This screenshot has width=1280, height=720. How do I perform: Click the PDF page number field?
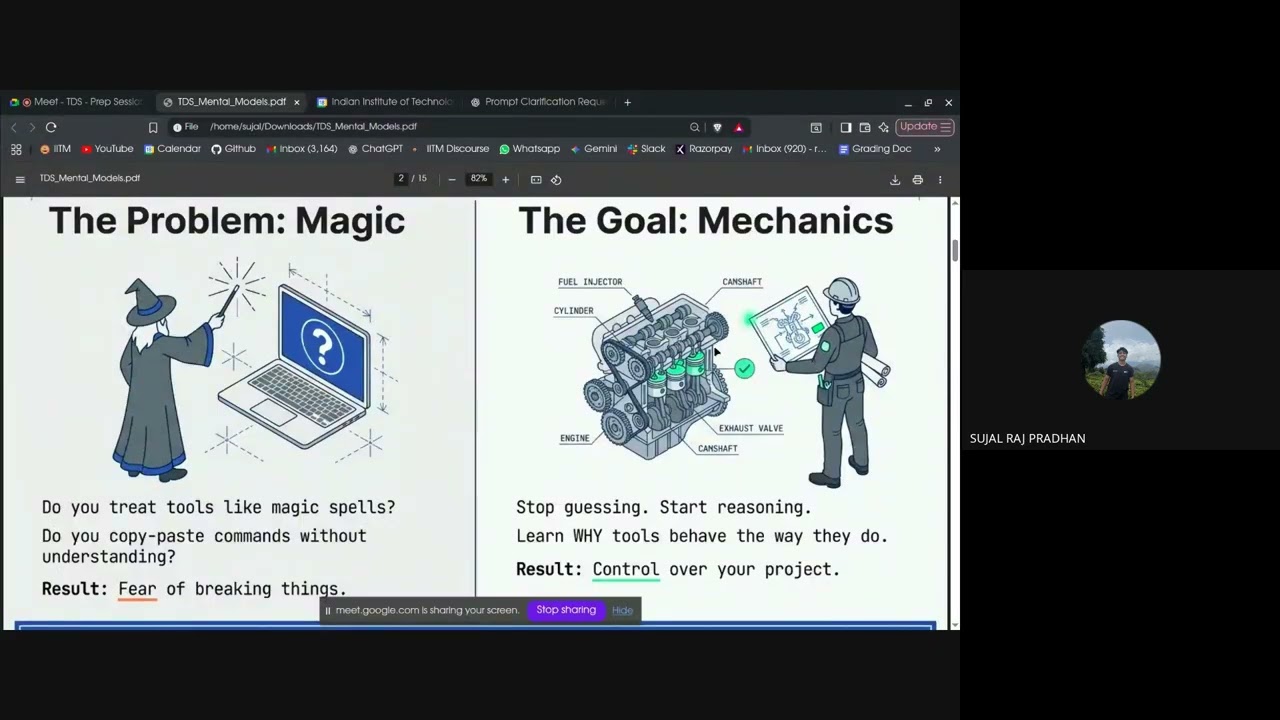point(401,179)
